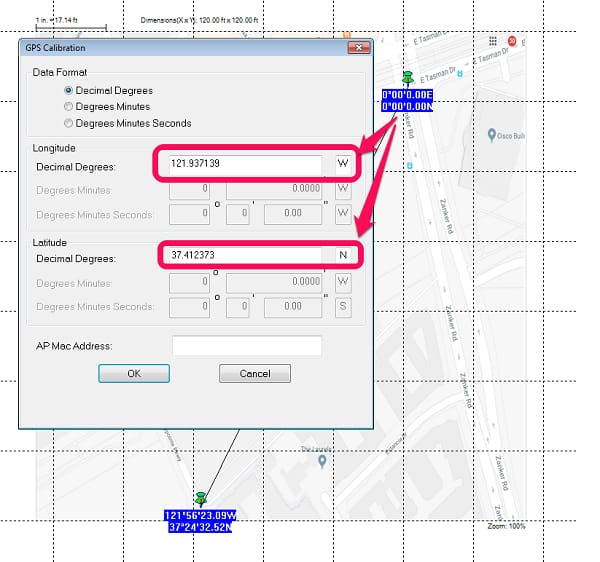The width and height of the screenshot is (600, 562).
Task: Toggle the N direction button for Latitude Decimal Degrees
Action: coord(343,257)
